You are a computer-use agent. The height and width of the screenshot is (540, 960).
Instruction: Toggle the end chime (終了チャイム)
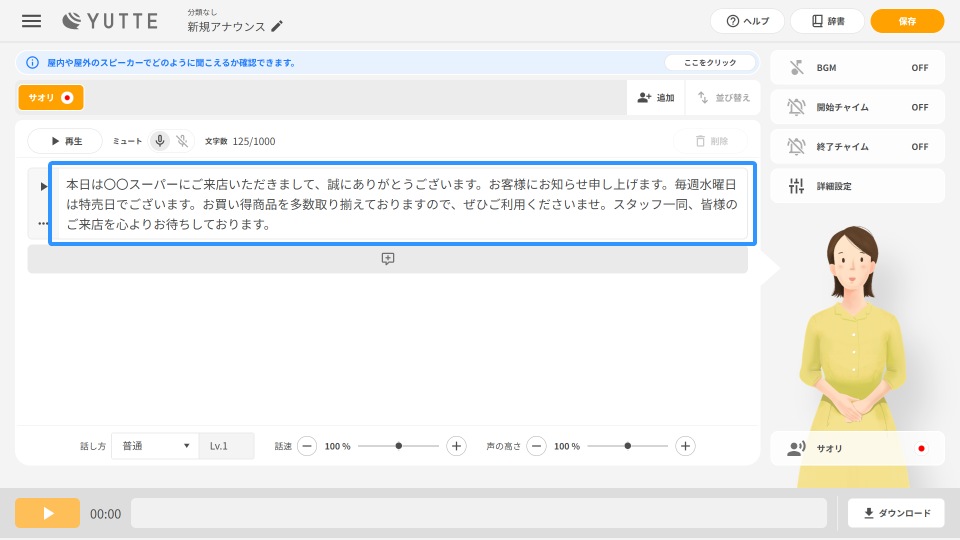pyautogui.click(x=857, y=147)
